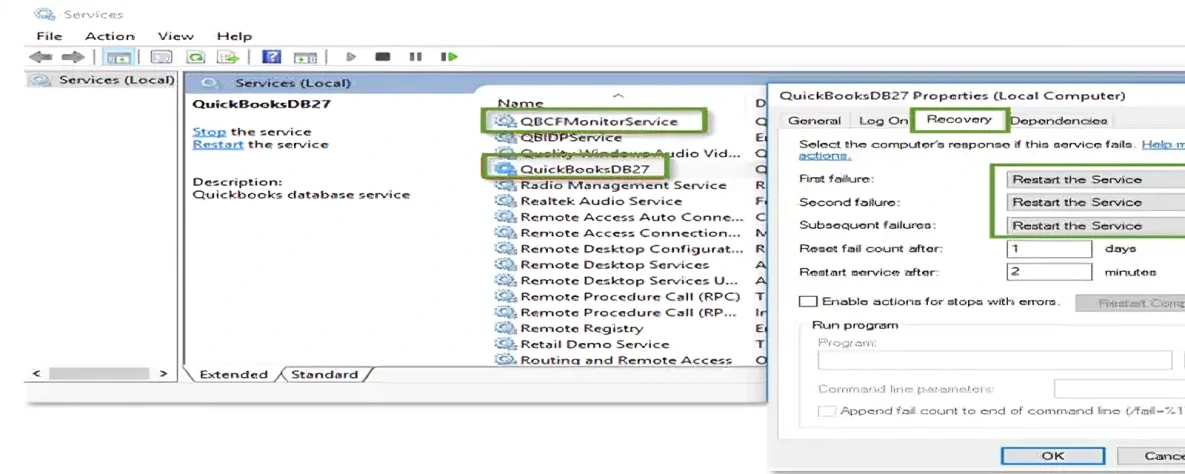
Task: Click the gear icon next to QBCFMonitorService
Action: pos(505,121)
